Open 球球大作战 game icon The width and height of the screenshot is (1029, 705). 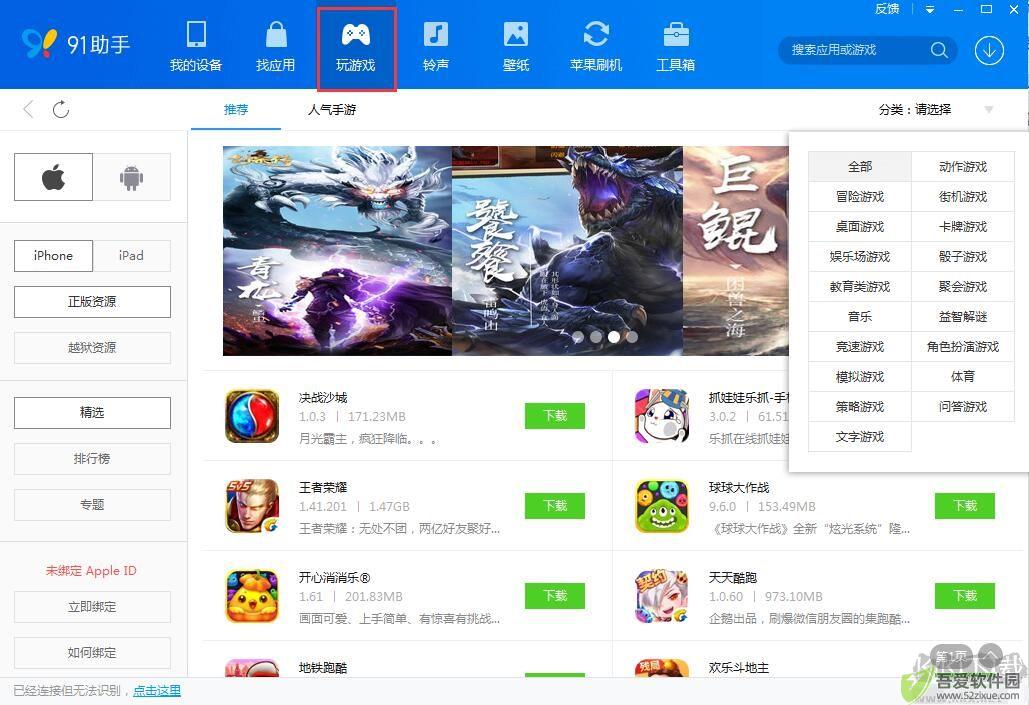(662, 506)
